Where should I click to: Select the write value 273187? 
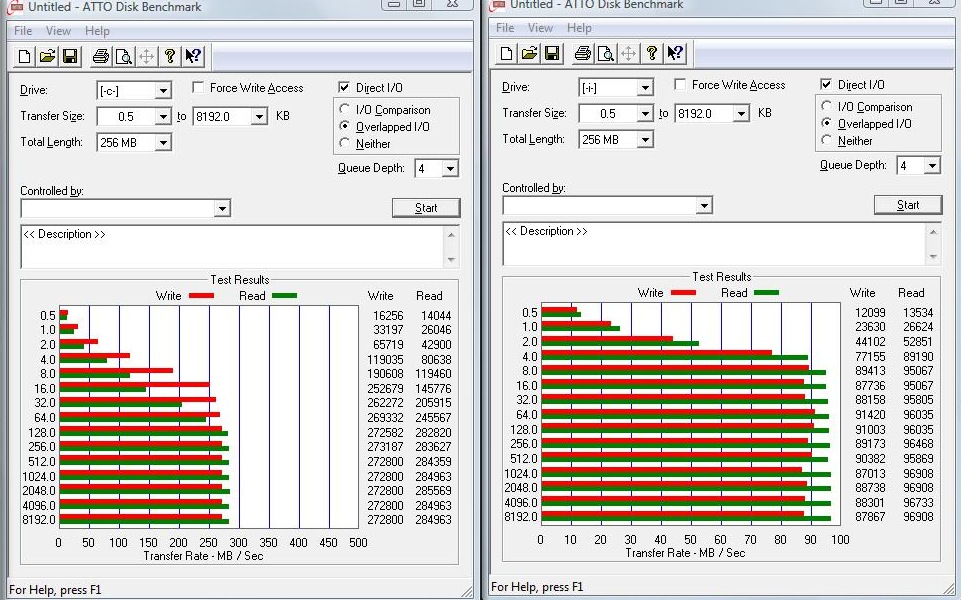coord(385,447)
